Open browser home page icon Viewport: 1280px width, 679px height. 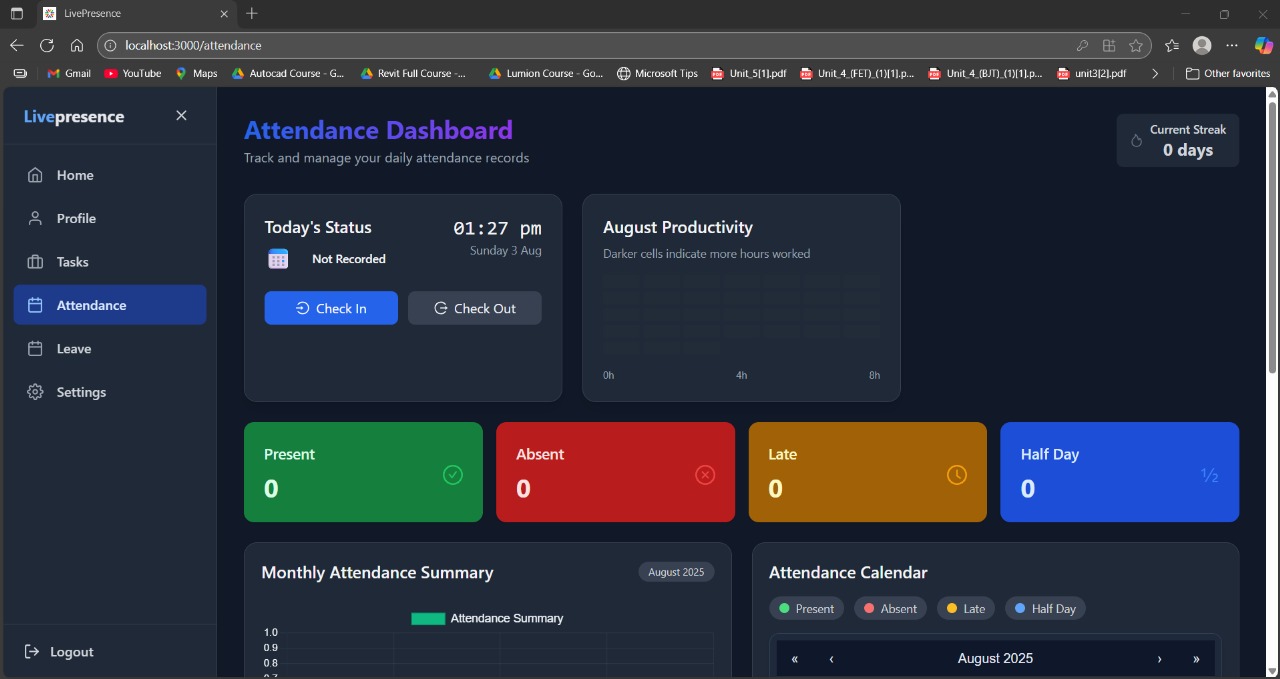click(x=77, y=46)
